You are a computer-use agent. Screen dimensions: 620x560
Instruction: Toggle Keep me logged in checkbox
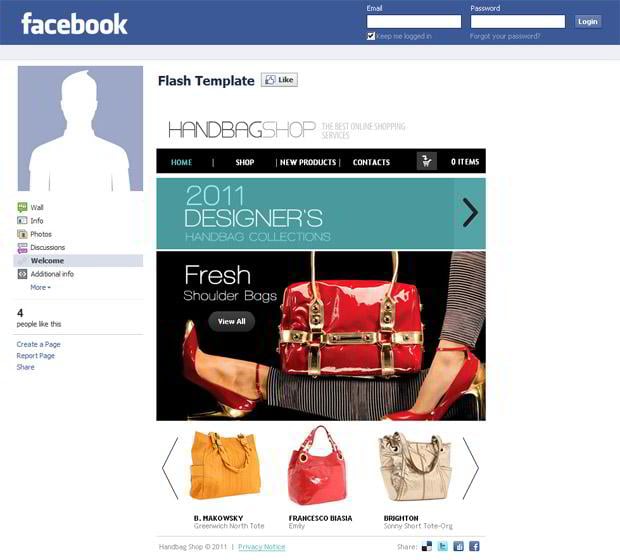tap(370, 36)
